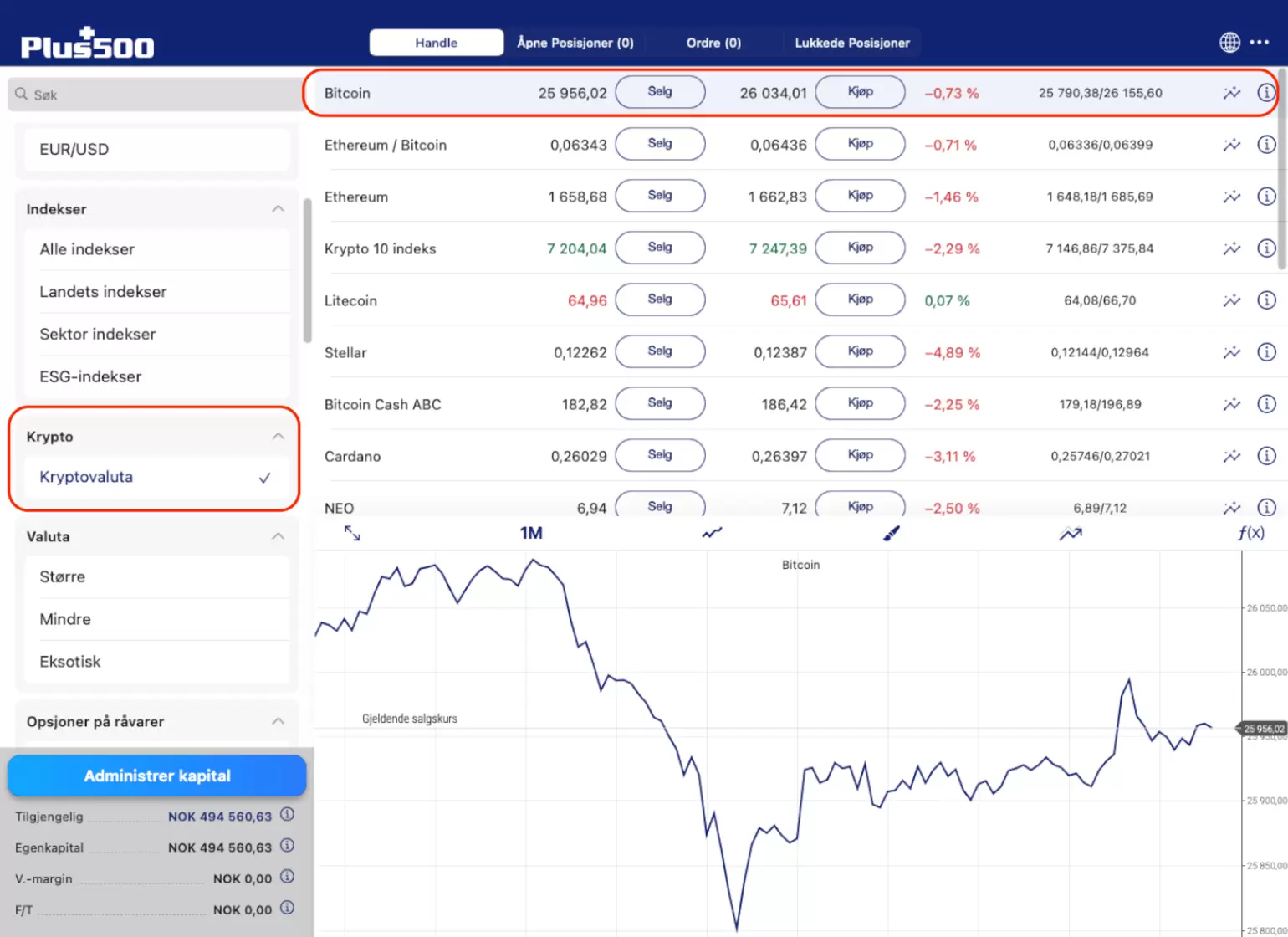This screenshot has height=937, width=1288.
Task: Select ESG-indekser category
Action: [x=157, y=376]
